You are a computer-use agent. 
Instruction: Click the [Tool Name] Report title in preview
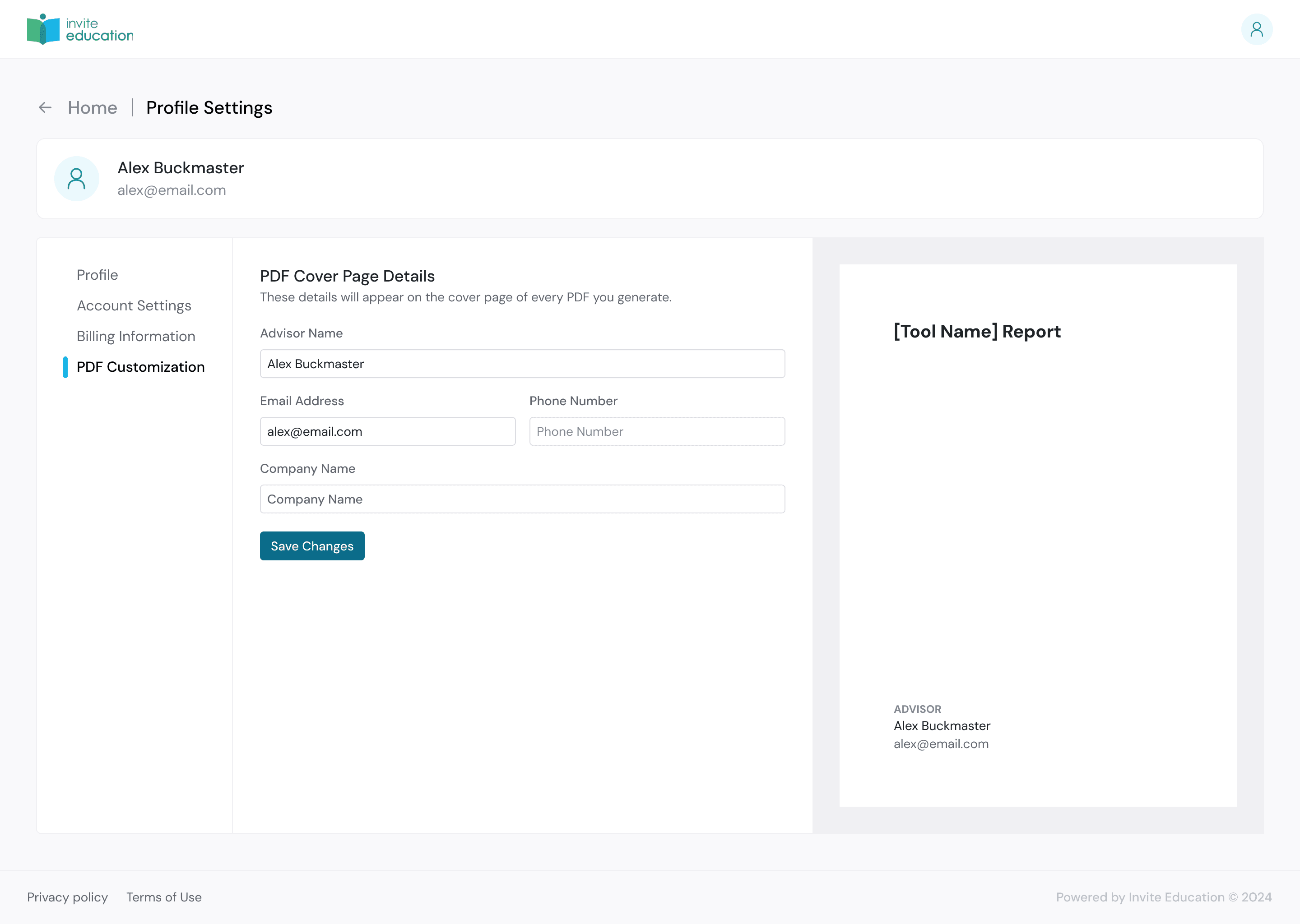(976, 332)
